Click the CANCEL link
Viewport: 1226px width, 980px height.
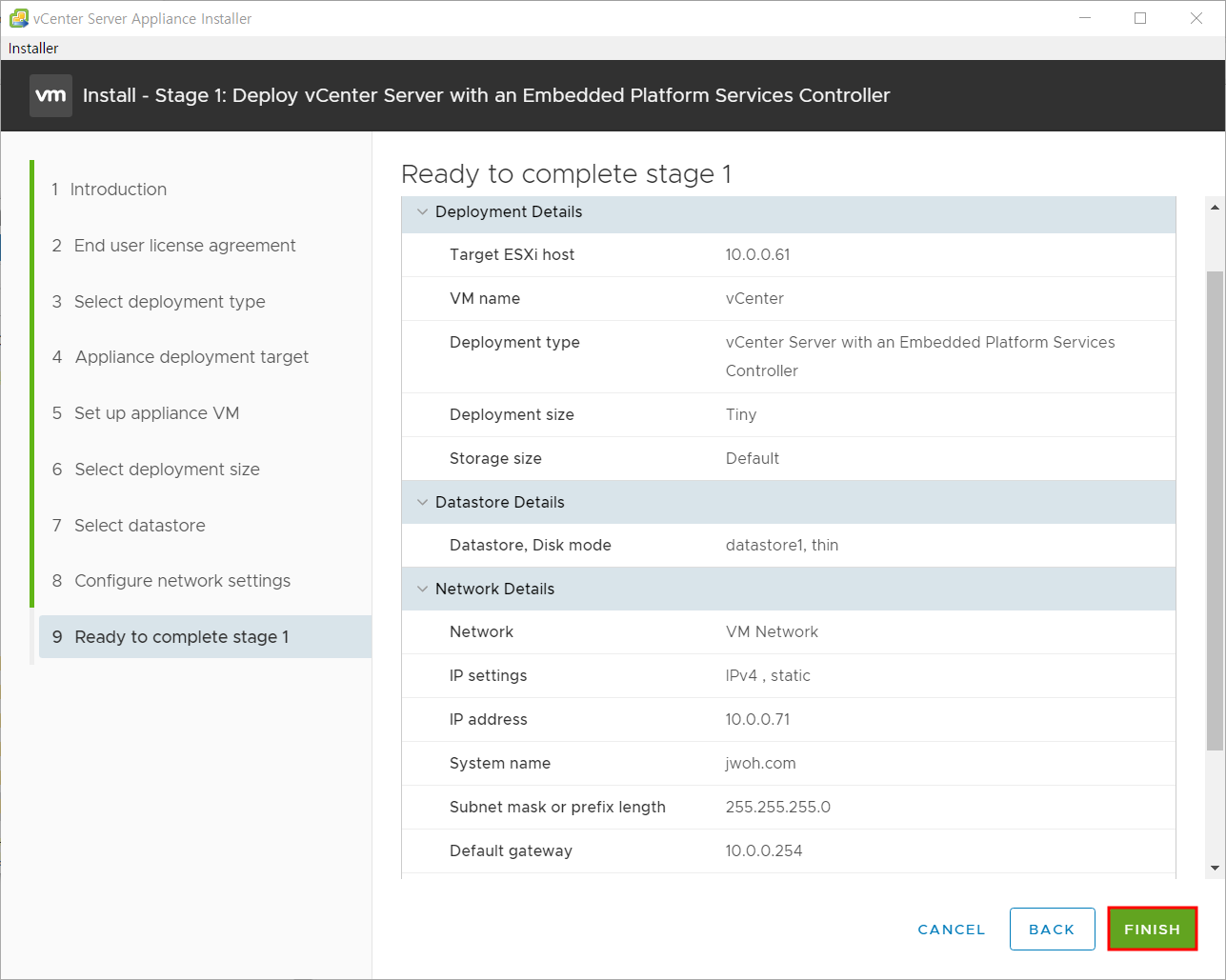point(952,930)
